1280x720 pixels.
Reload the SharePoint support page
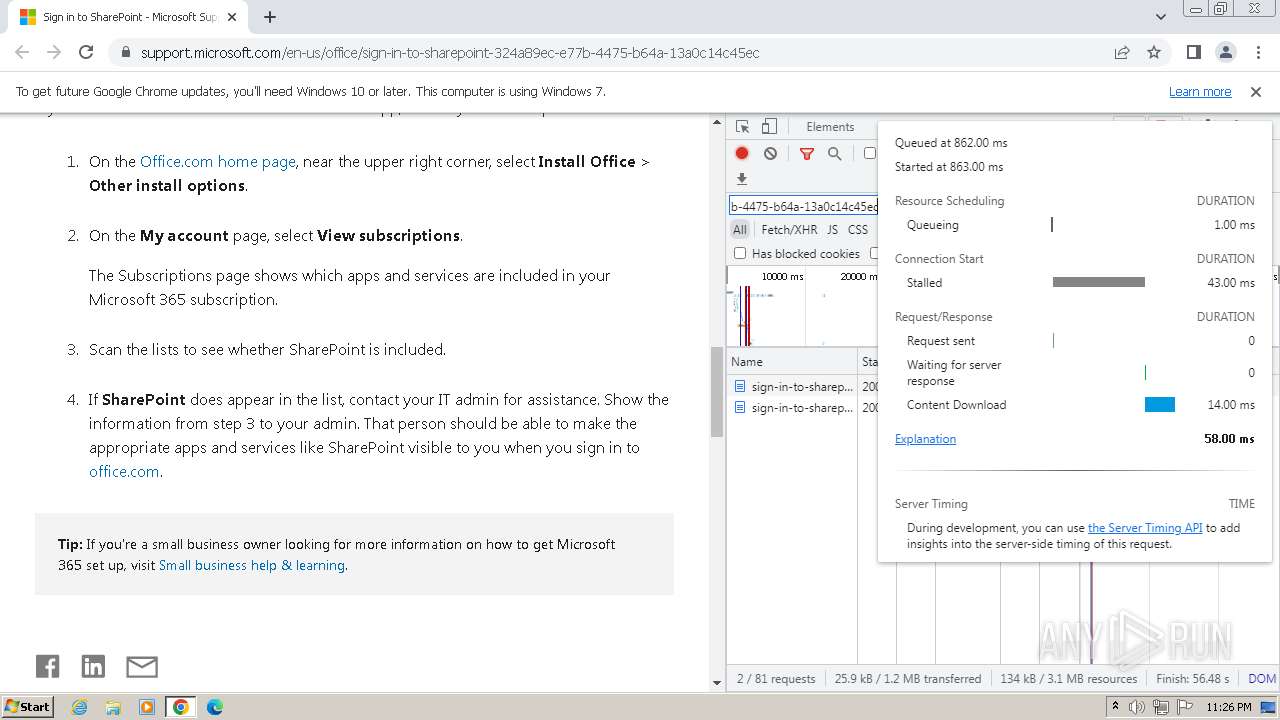(x=86, y=52)
